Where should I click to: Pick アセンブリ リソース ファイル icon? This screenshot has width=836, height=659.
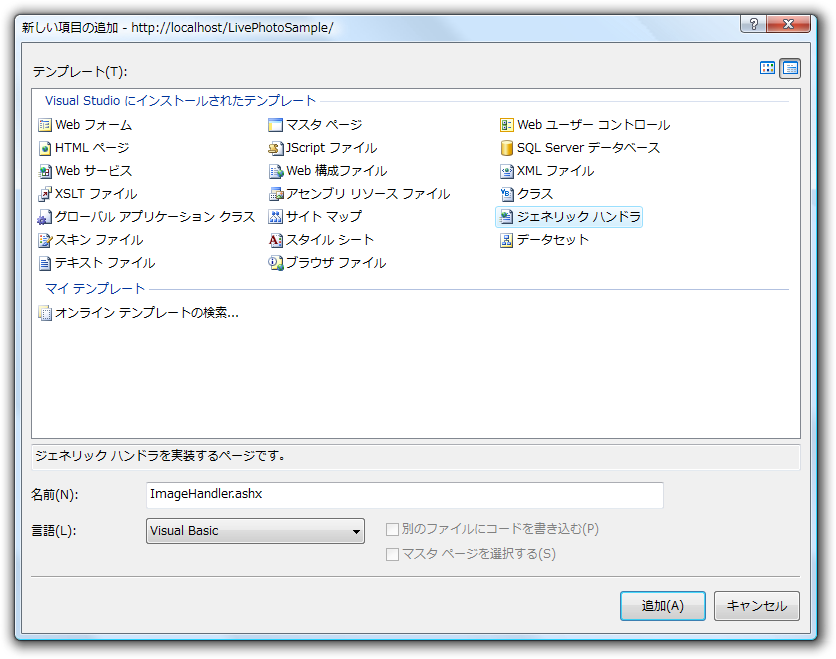click(276, 194)
